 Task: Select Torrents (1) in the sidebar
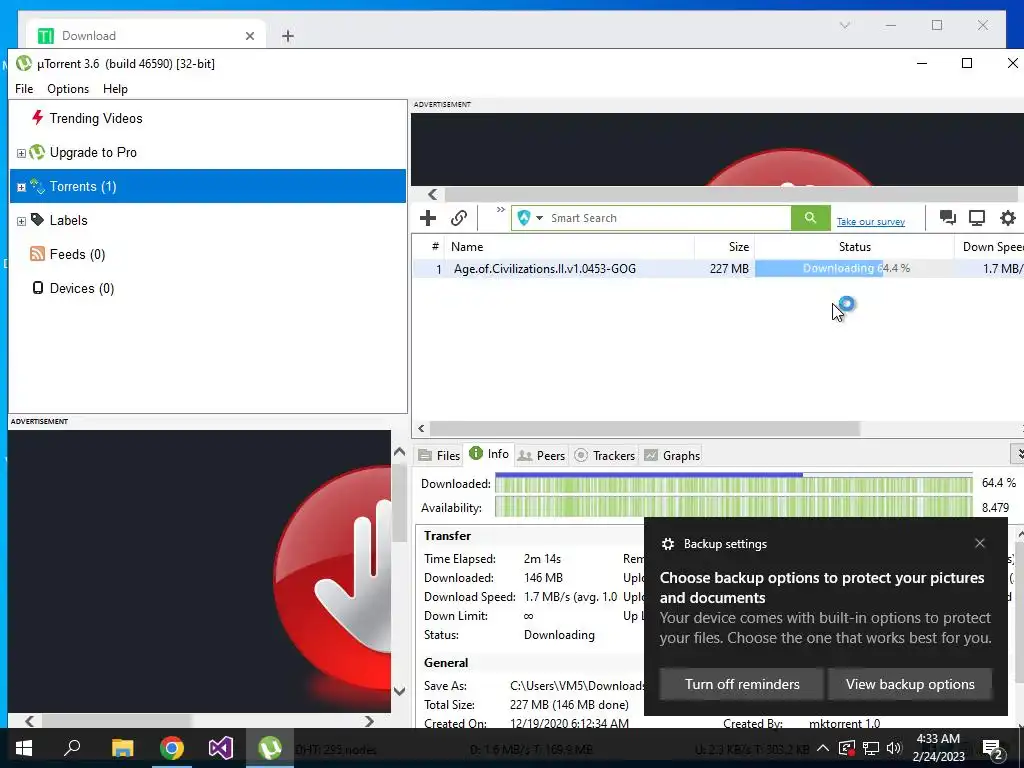pos(208,186)
